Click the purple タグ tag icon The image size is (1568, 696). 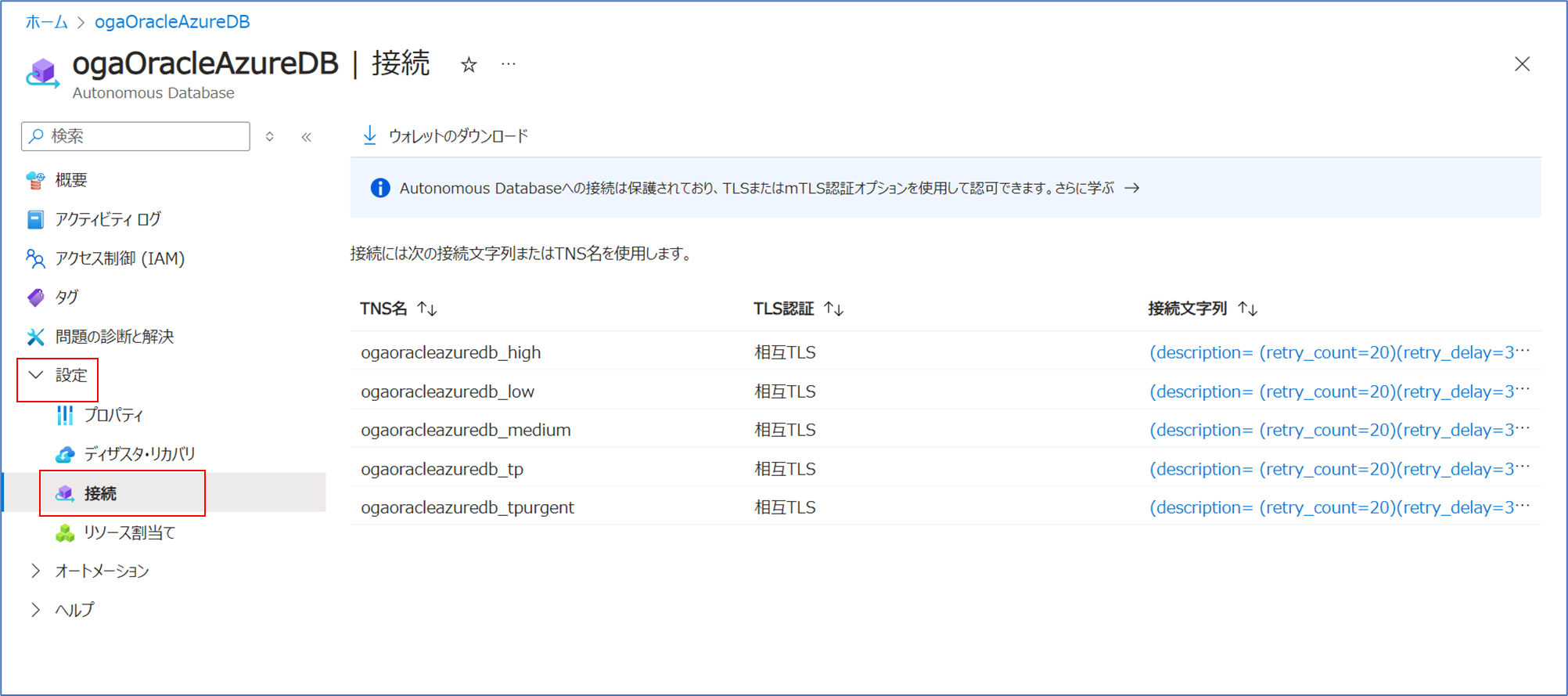click(x=35, y=298)
